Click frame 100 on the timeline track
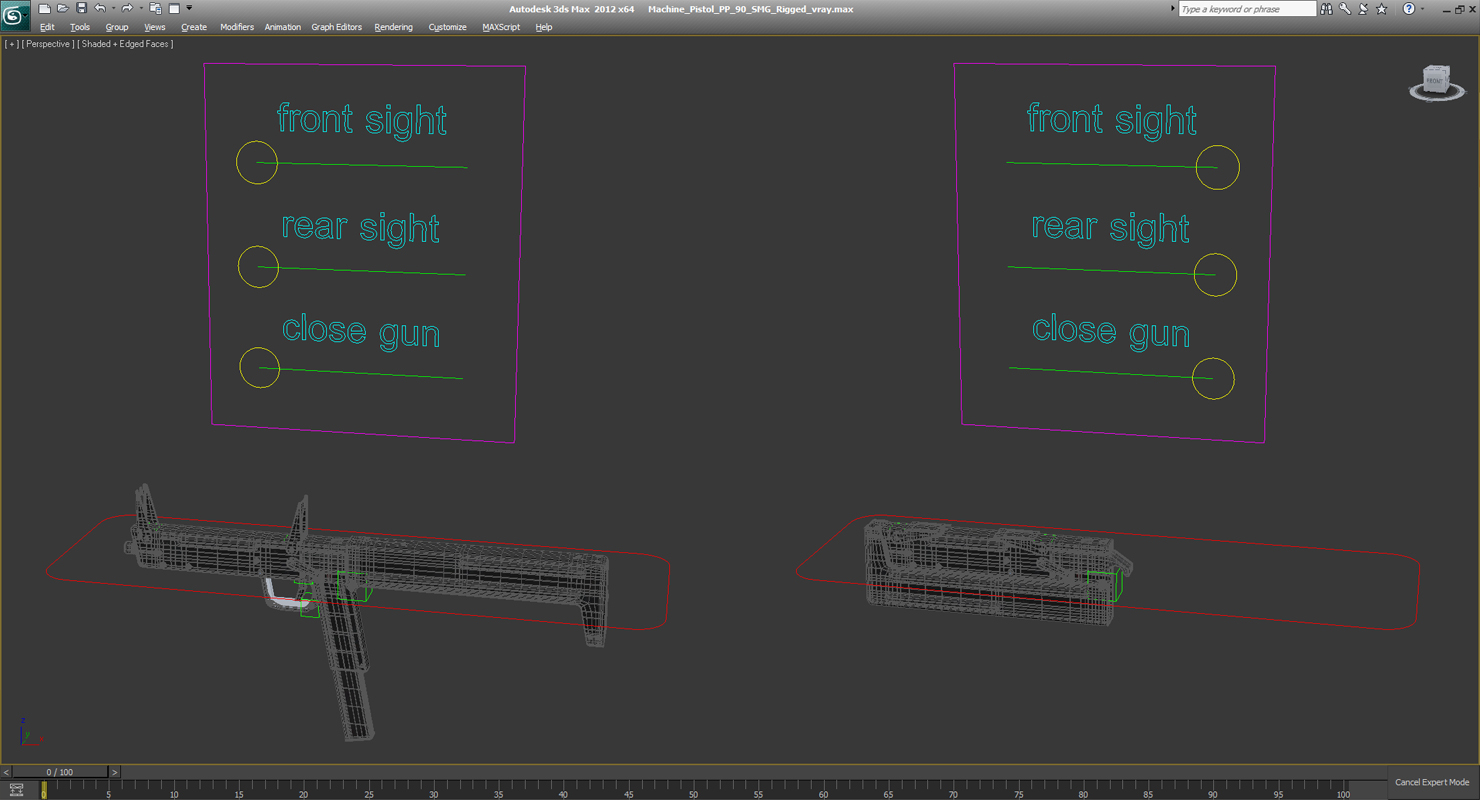1480x800 pixels. coord(1343,790)
